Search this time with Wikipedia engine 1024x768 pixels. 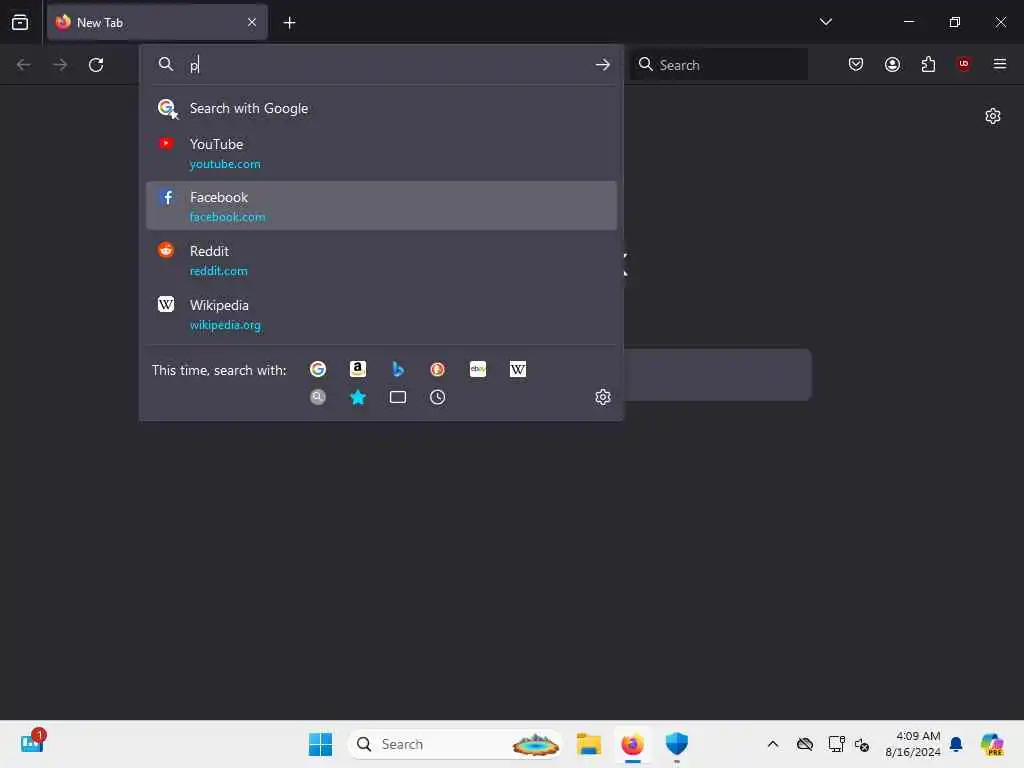pyautogui.click(x=518, y=369)
